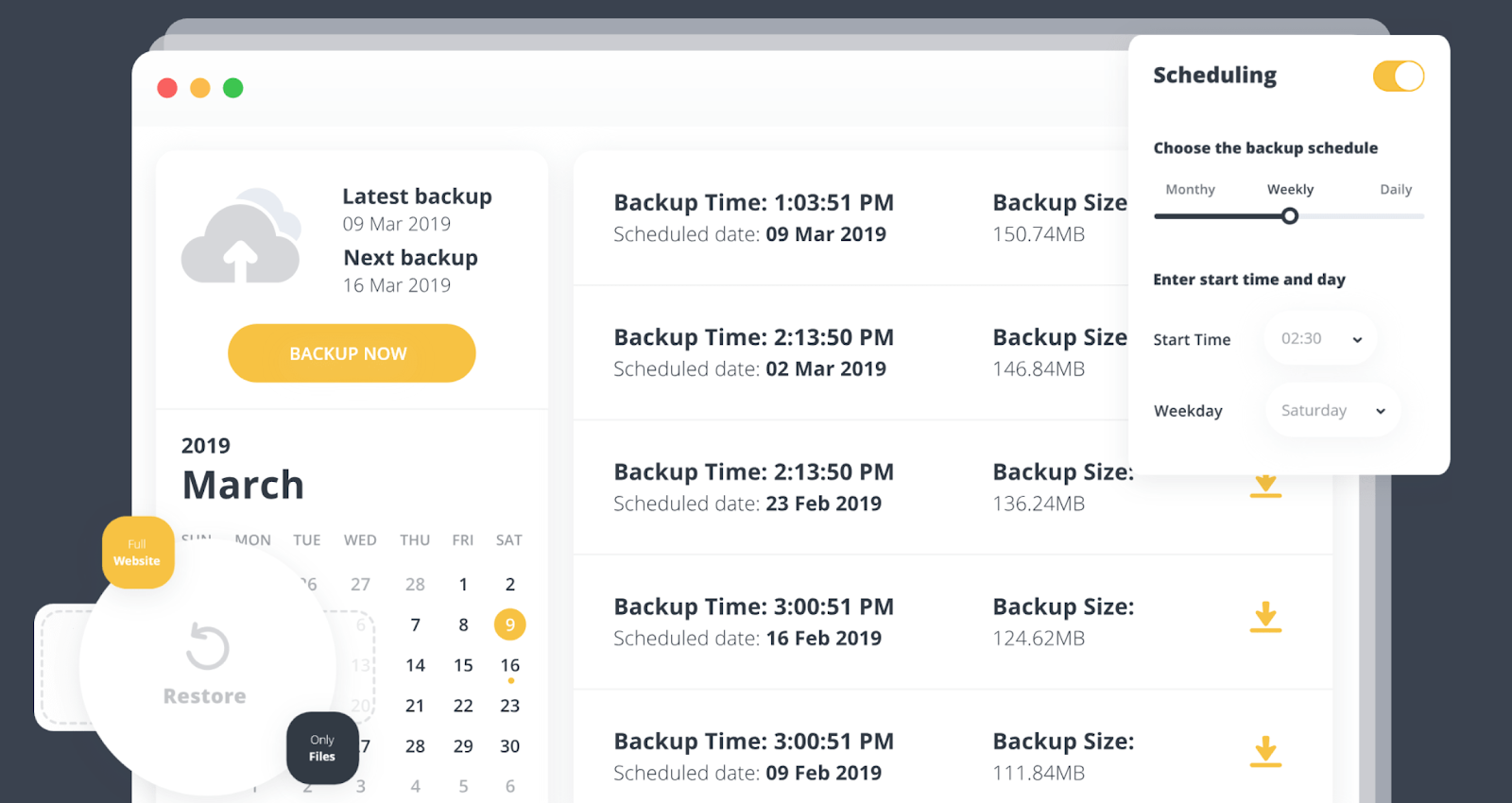This screenshot has height=803, width=1512.
Task: Download the 16 Feb 2019 backup
Action: tap(1265, 618)
